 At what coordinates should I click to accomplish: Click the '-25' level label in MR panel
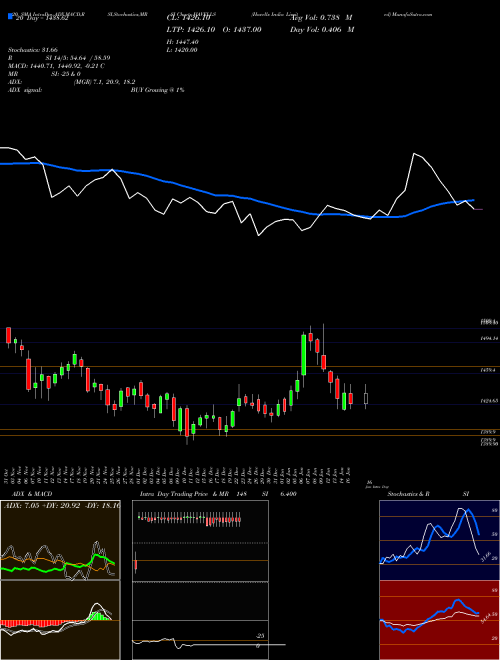point(261,636)
